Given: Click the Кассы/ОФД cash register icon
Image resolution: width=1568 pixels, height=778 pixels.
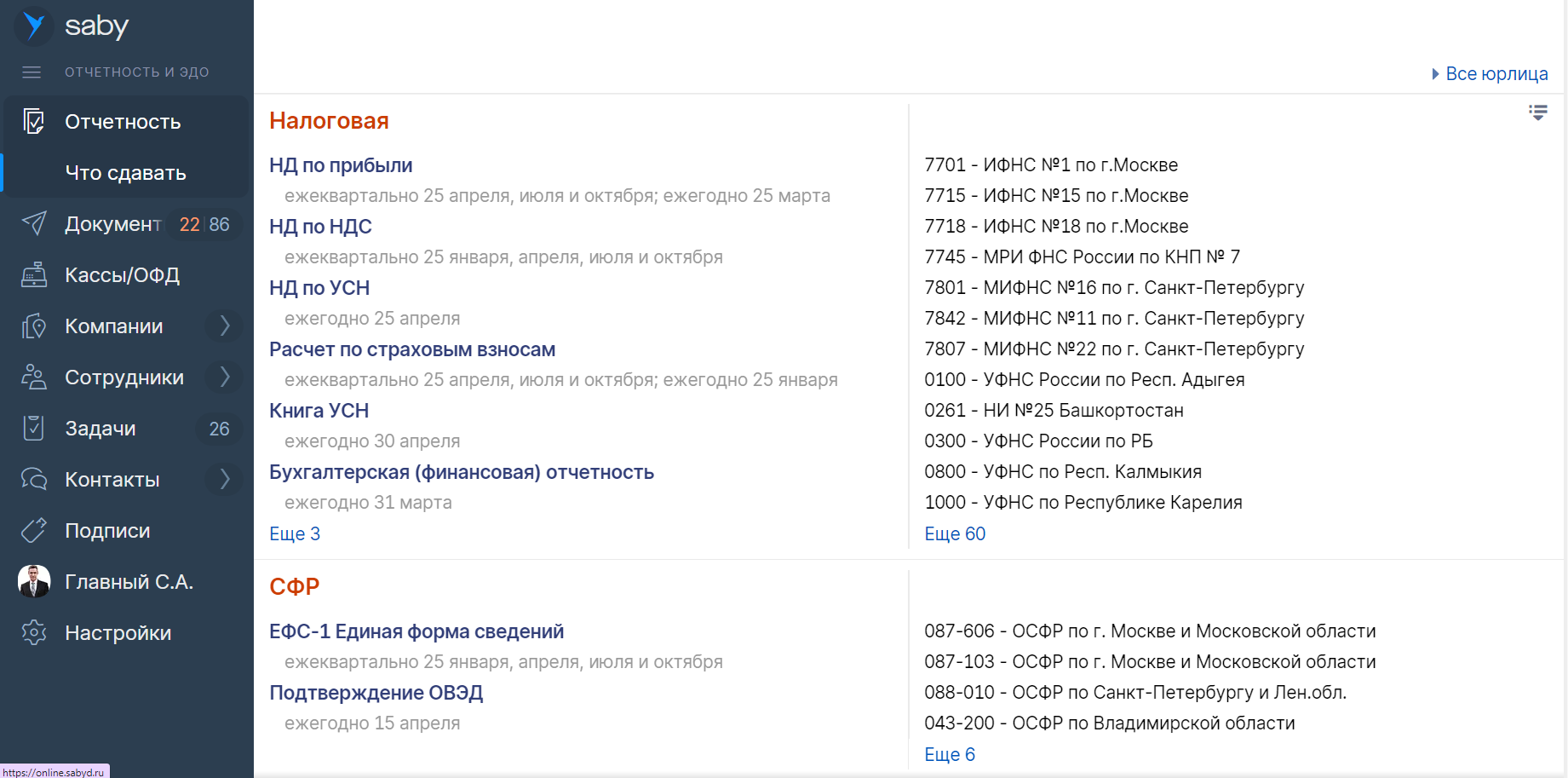Looking at the screenshot, I should coord(34,275).
